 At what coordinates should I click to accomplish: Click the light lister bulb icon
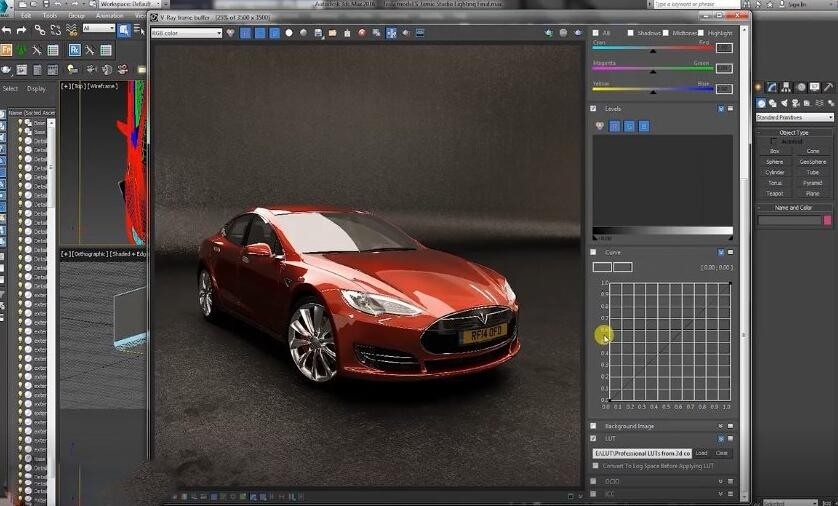pyautogui.click(x=73, y=69)
